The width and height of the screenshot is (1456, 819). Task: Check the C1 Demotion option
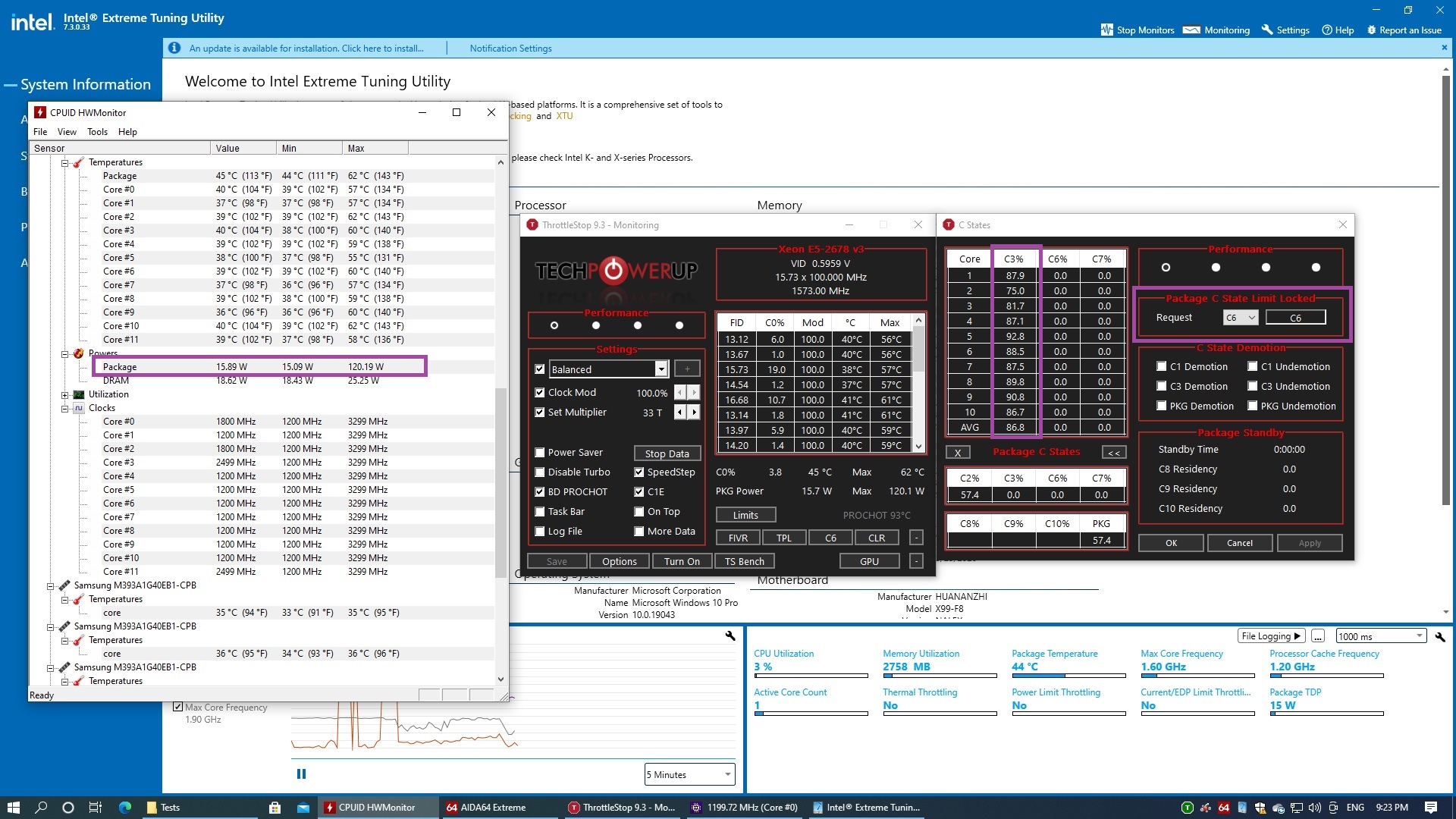(x=1161, y=366)
